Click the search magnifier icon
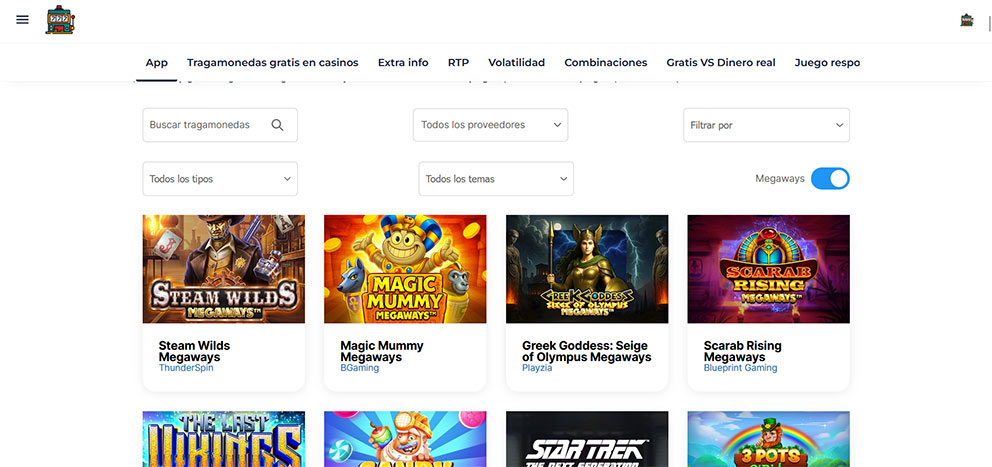The width and height of the screenshot is (992, 467). (x=277, y=125)
